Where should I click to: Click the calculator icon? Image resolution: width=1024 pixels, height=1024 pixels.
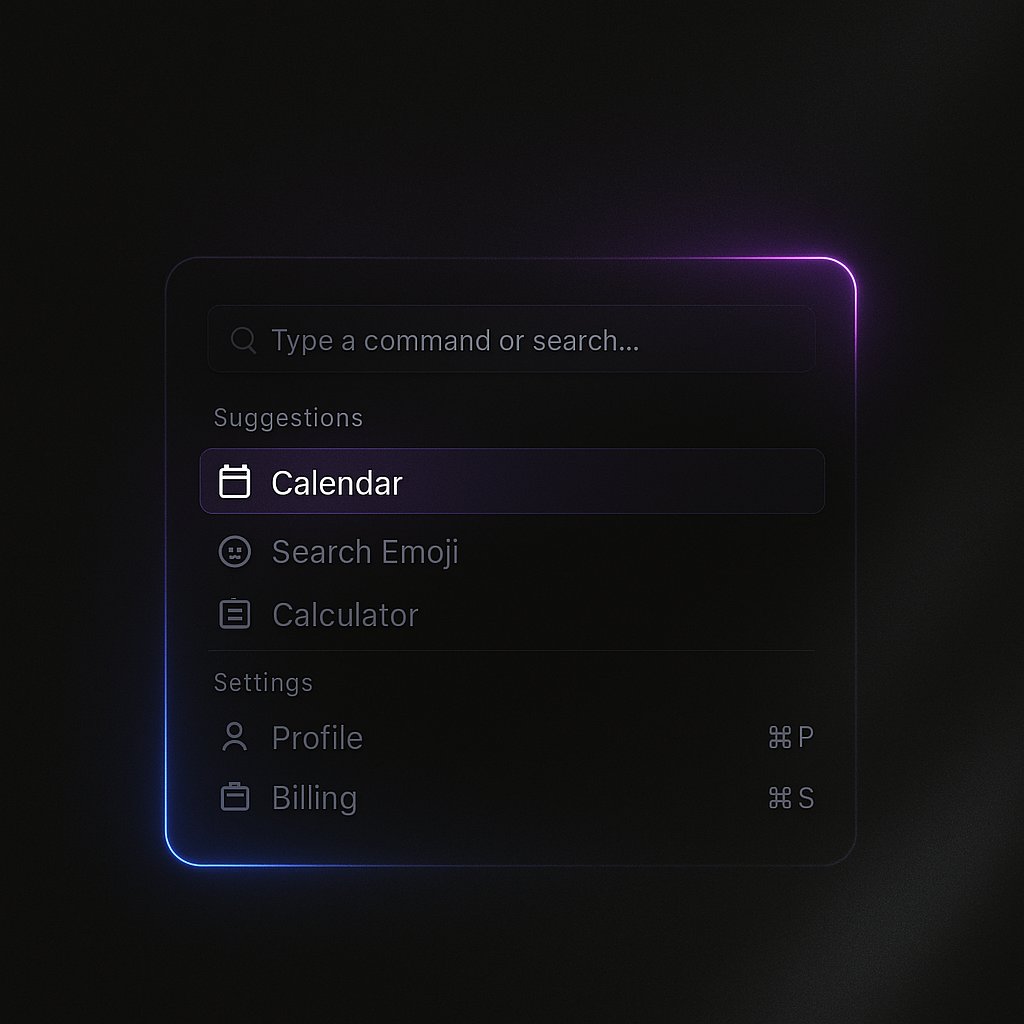234,614
